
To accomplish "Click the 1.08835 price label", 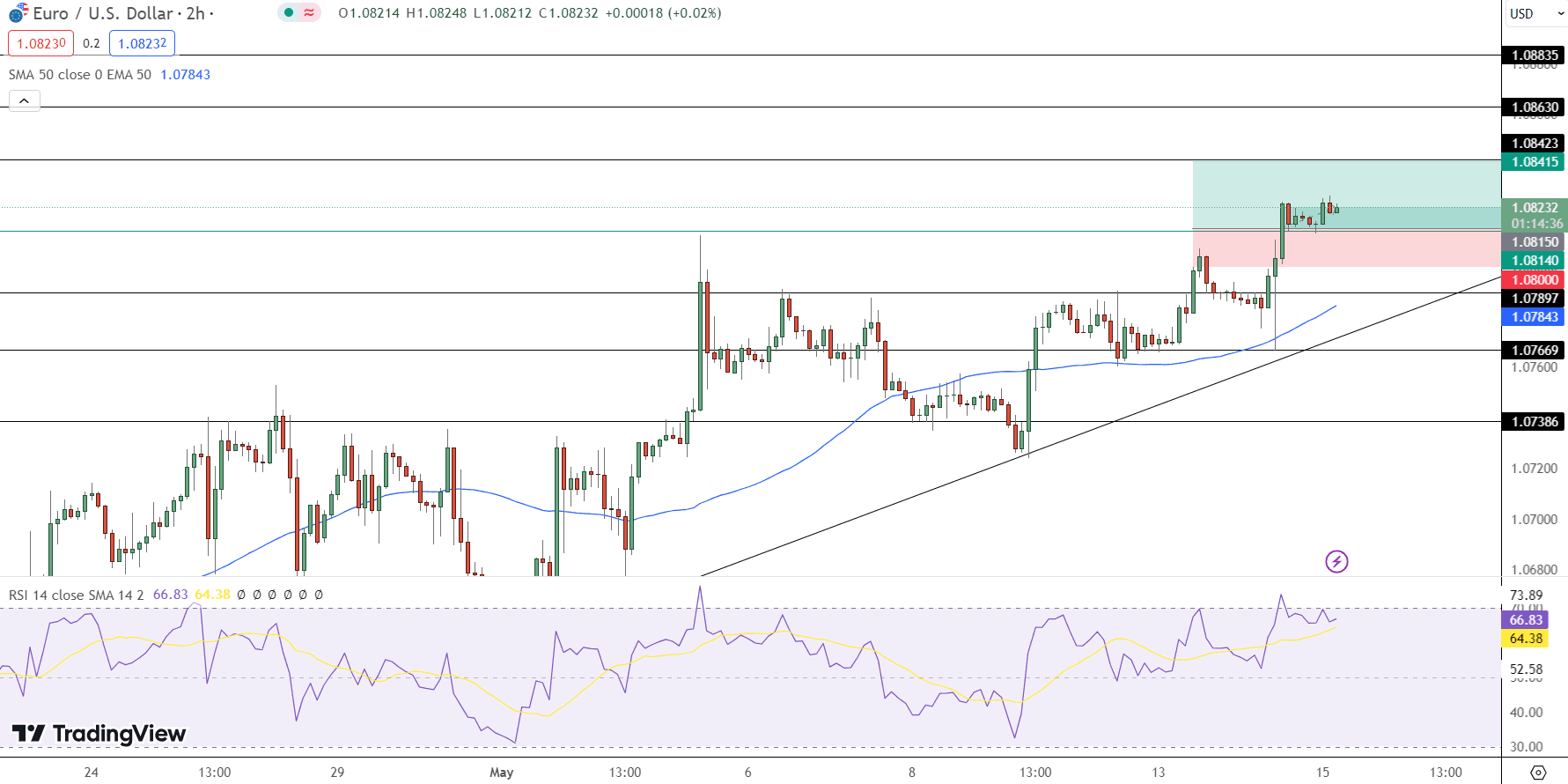I will point(1535,55).
